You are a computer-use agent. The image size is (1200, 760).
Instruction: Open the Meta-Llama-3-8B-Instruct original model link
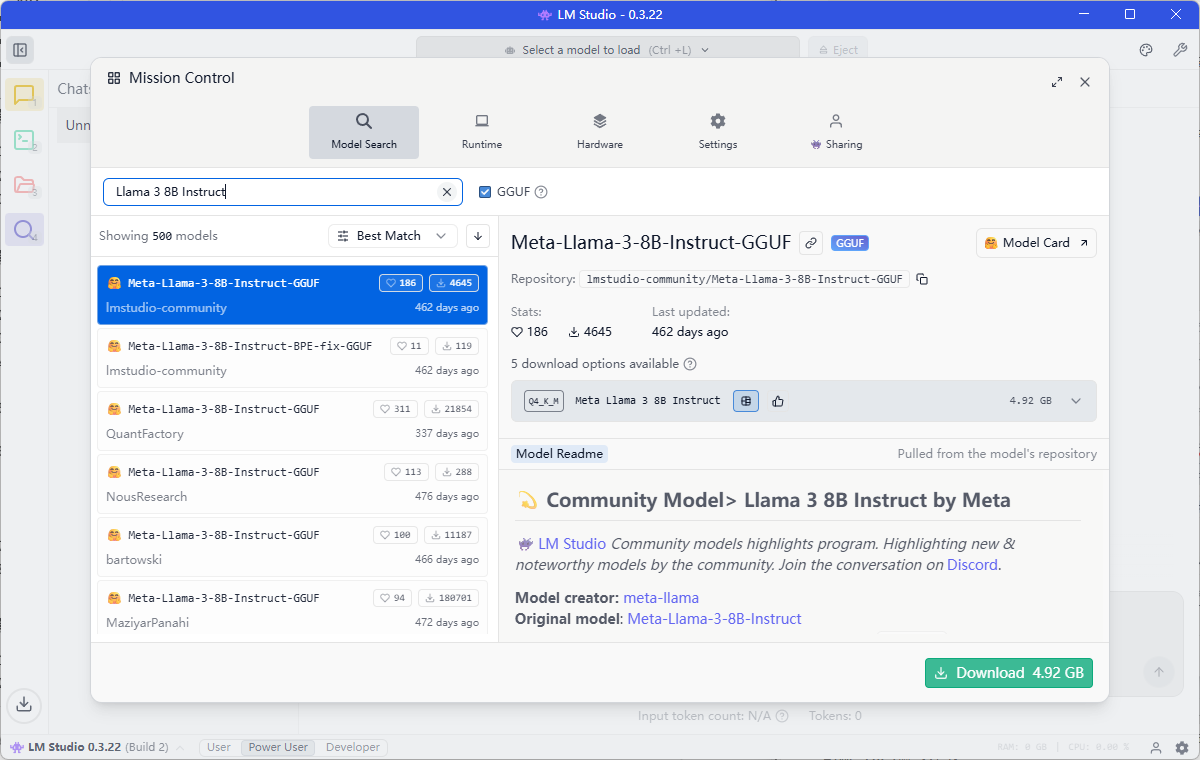714,619
